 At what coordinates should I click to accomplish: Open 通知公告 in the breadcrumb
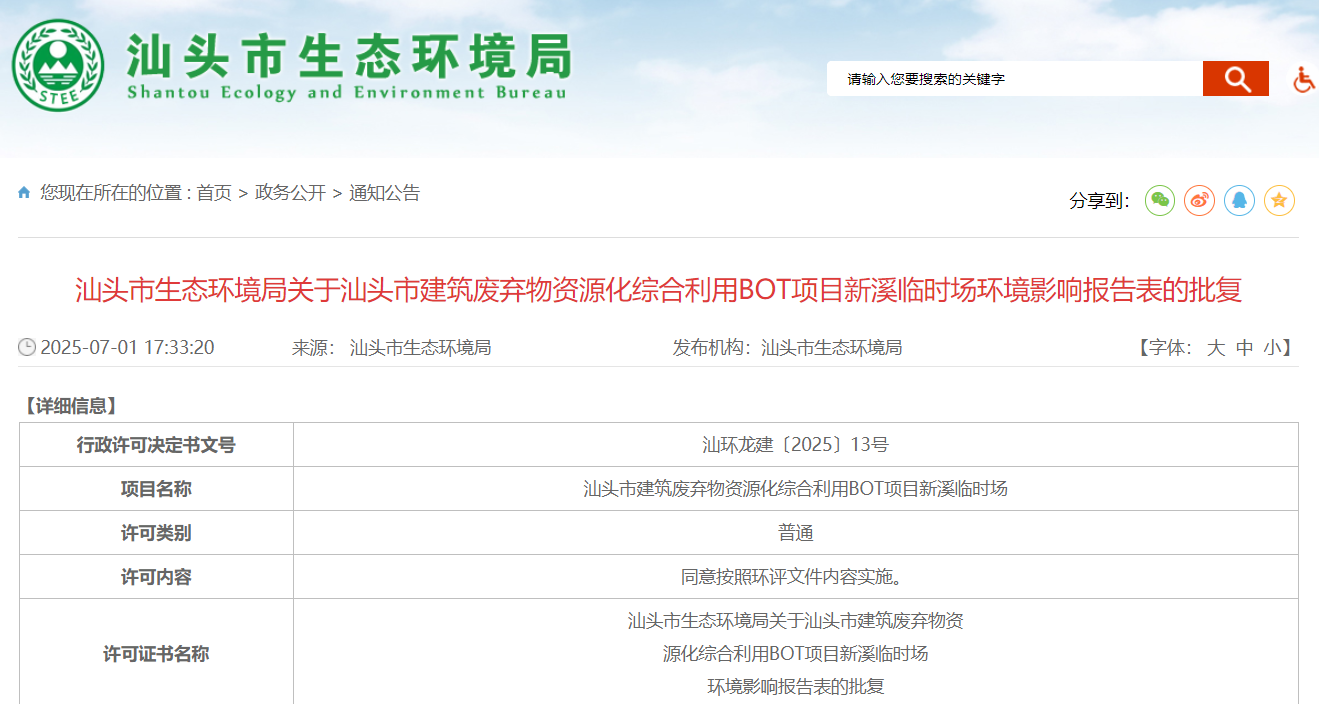tap(384, 193)
